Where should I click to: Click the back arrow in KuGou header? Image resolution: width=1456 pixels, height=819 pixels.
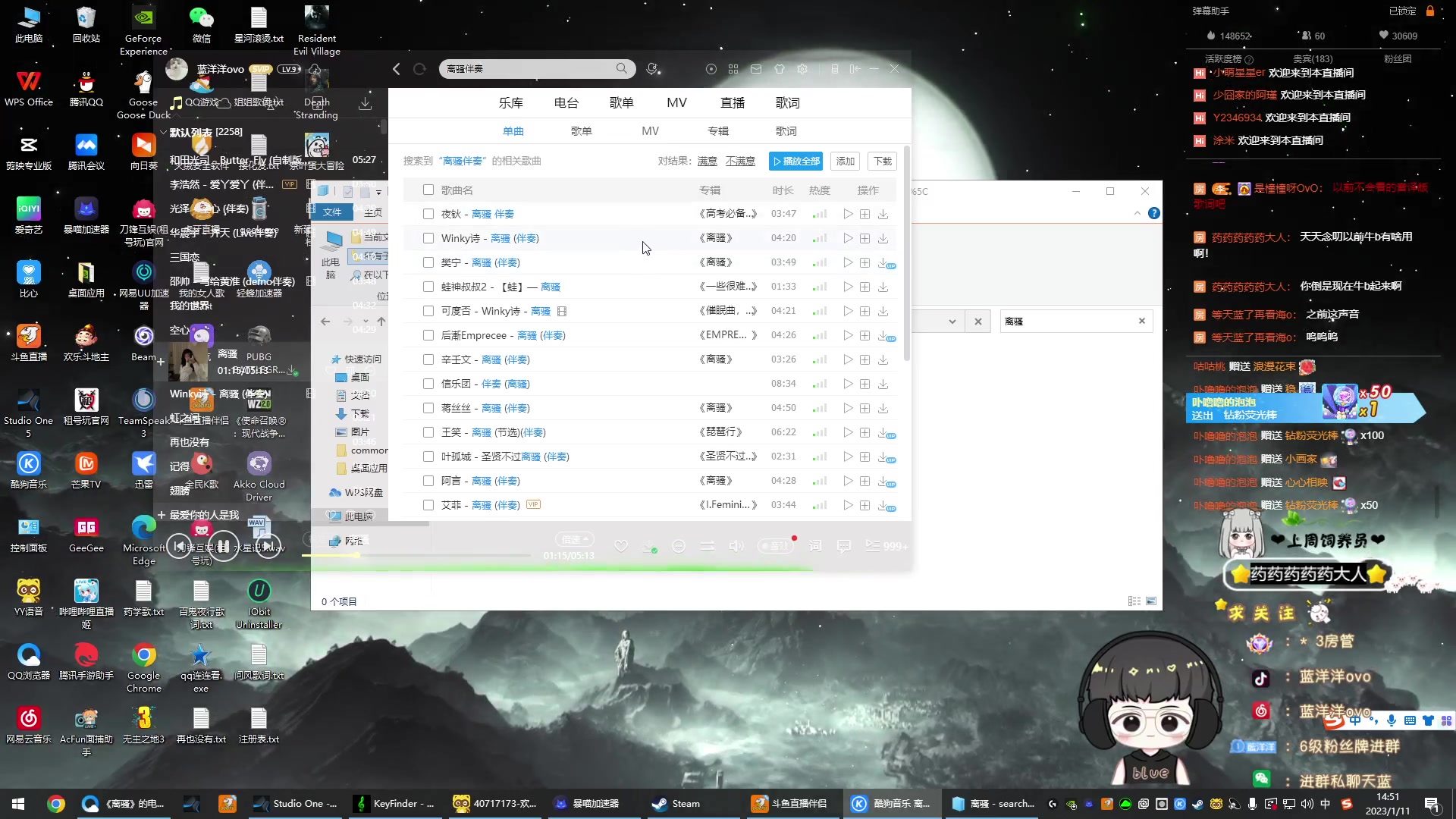coord(396,69)
